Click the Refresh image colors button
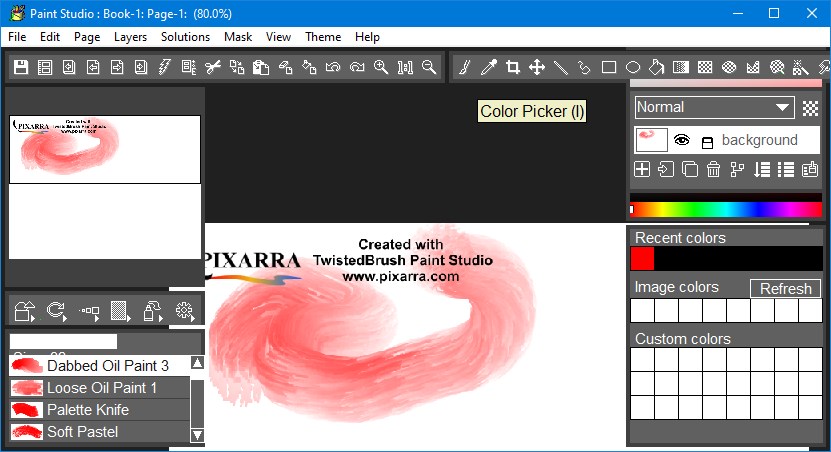The height and width of the screenshot is (452, 831). [x=785, y=288]
